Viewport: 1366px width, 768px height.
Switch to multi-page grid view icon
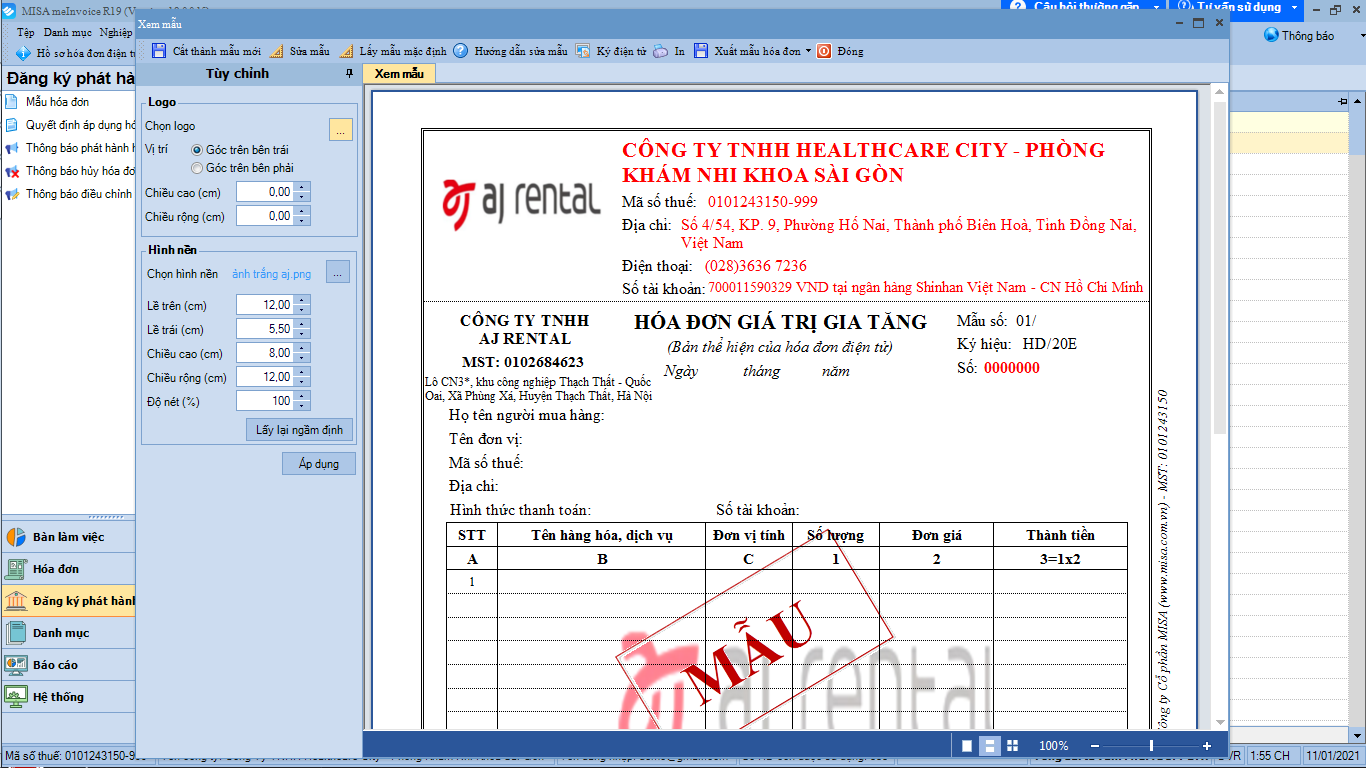[1012, 746]
